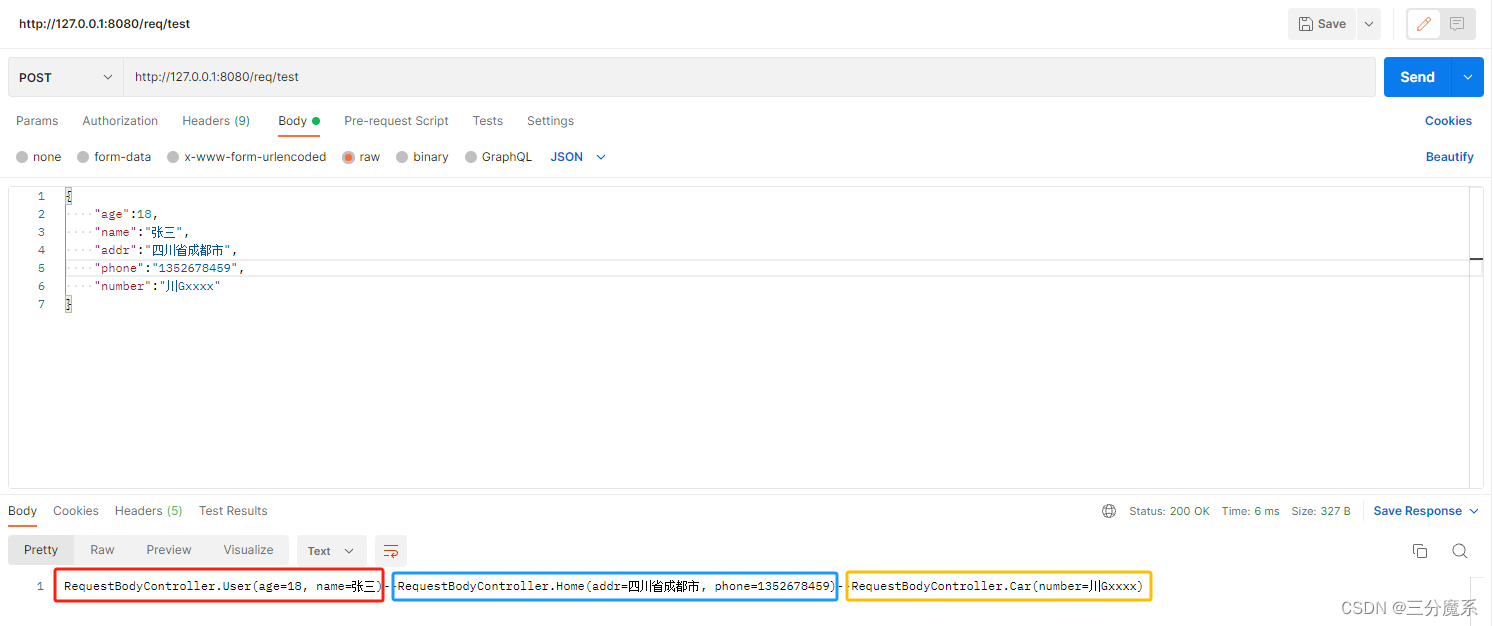Open the Text response format dropdown
This screenshot has height=626, width=1493.
[x=331, y=551]
